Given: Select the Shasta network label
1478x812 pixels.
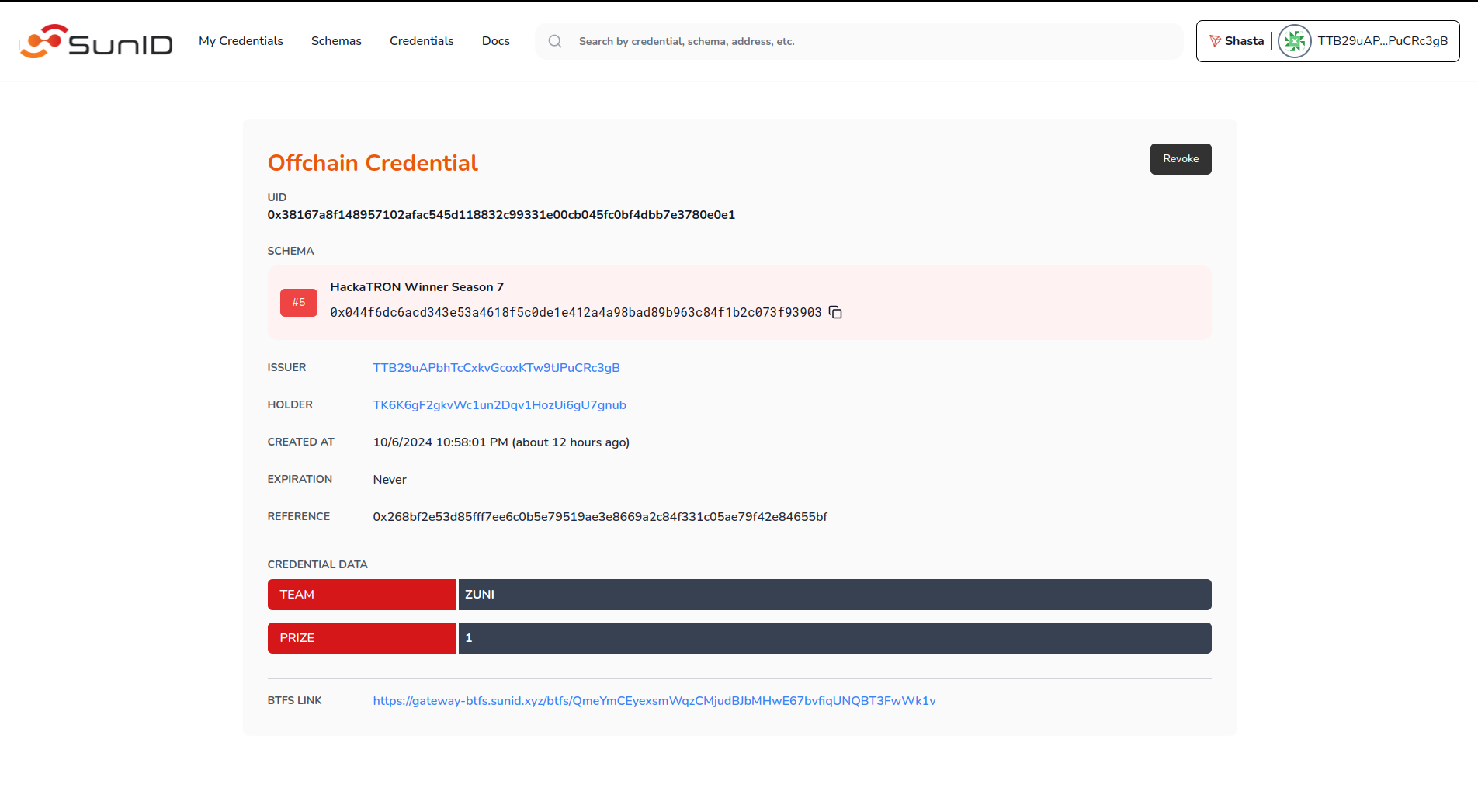Looking at the screenshot, I should [1244, 41].
